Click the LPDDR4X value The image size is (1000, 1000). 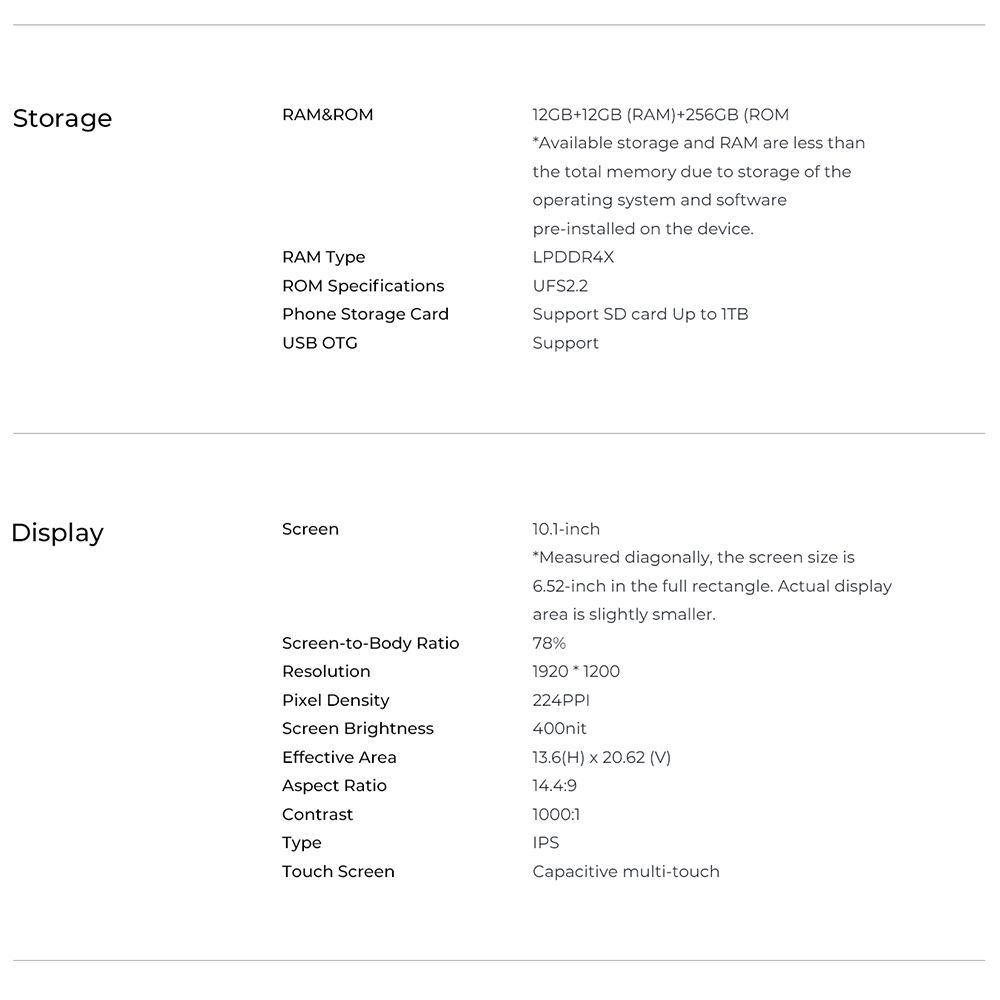573,257
